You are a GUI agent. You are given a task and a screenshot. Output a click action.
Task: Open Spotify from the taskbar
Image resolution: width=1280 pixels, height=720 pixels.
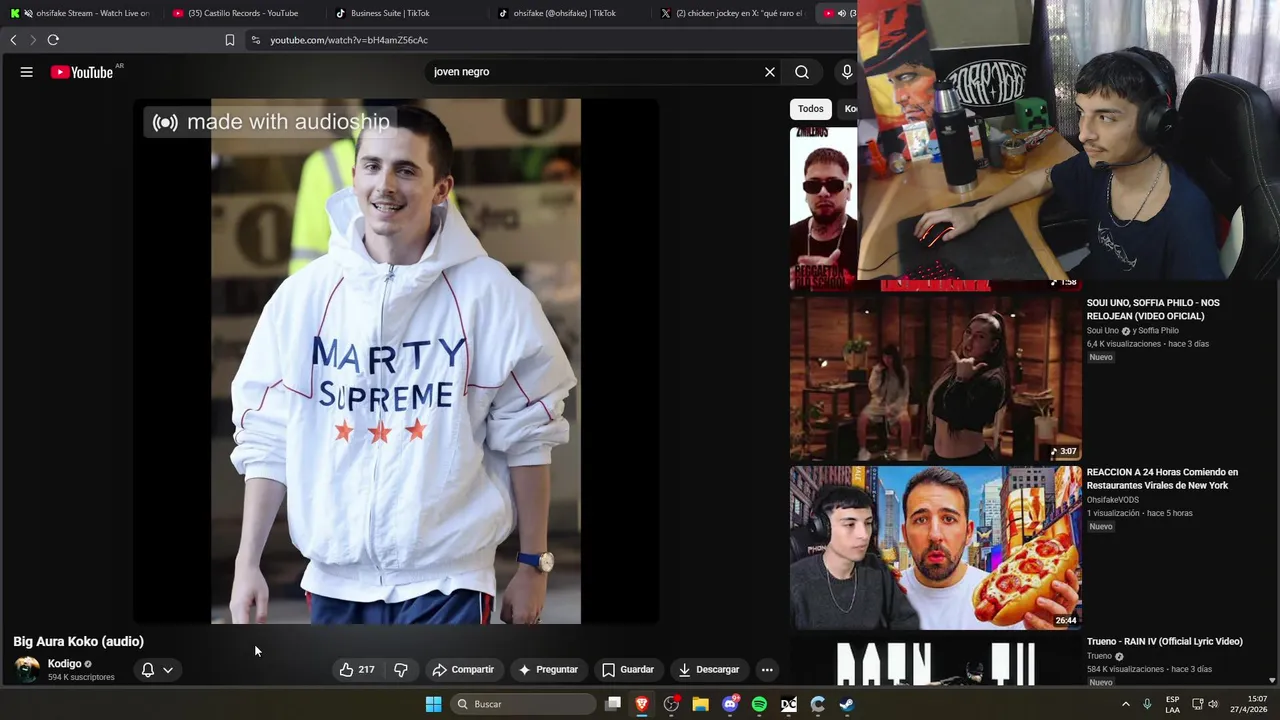click(x=759, y=704)
